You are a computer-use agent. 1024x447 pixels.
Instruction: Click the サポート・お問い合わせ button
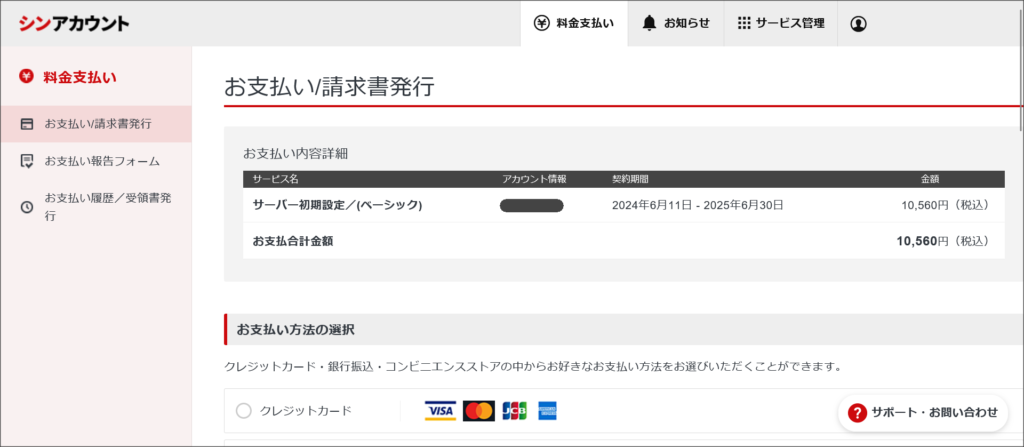pos(924,412)
